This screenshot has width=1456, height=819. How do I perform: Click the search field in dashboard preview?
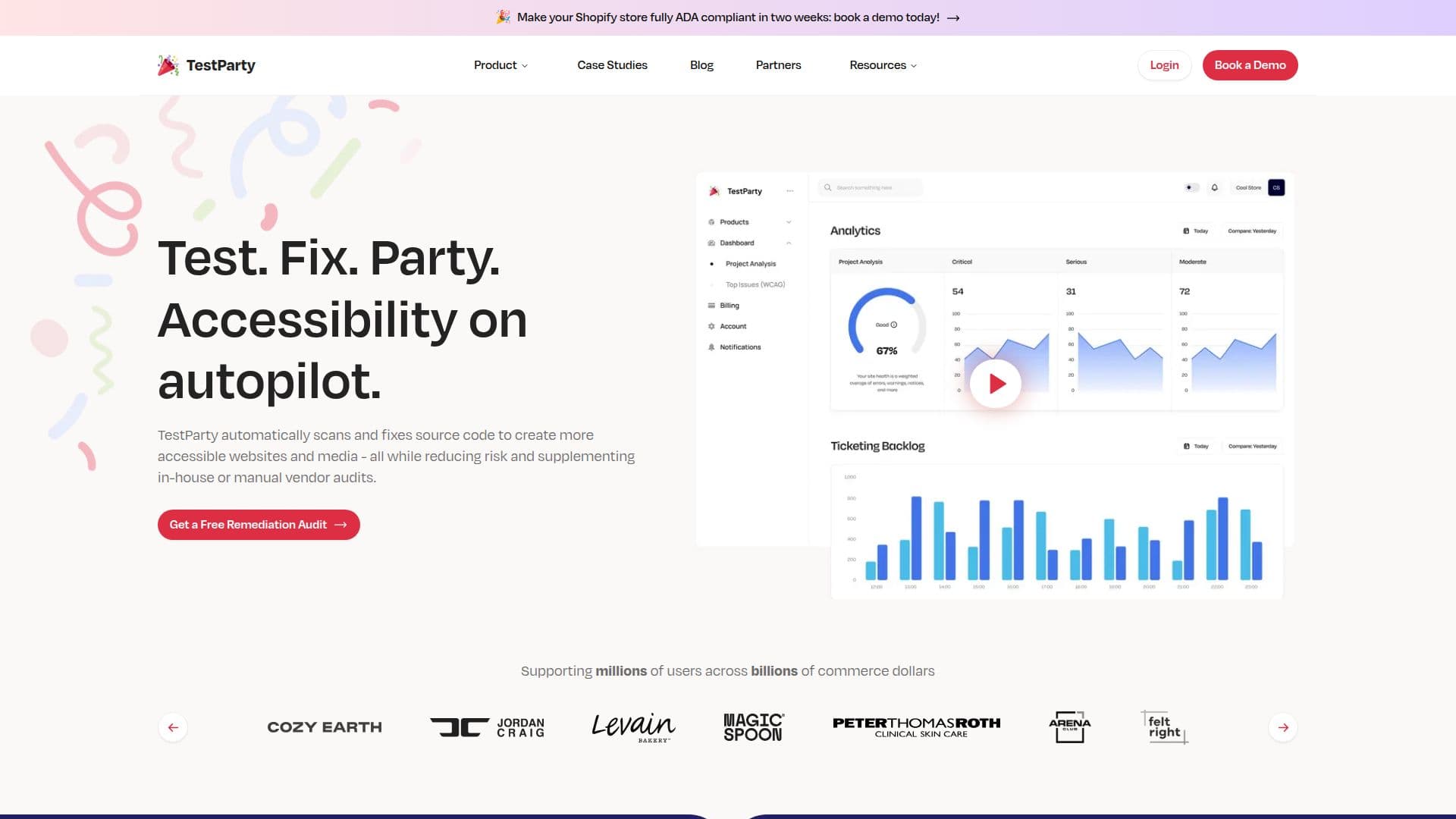[x=870, y=187]
